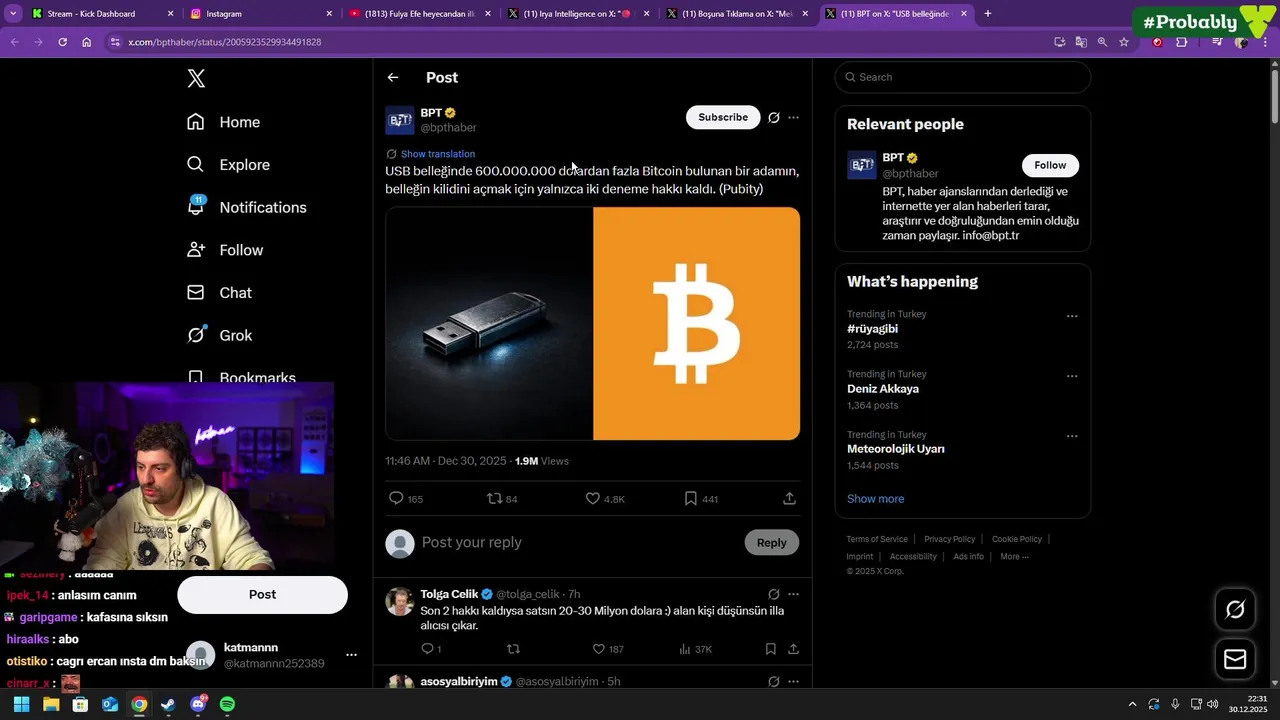
Task: Open Grok floating button icon
Action: (x=1235, y=609)
